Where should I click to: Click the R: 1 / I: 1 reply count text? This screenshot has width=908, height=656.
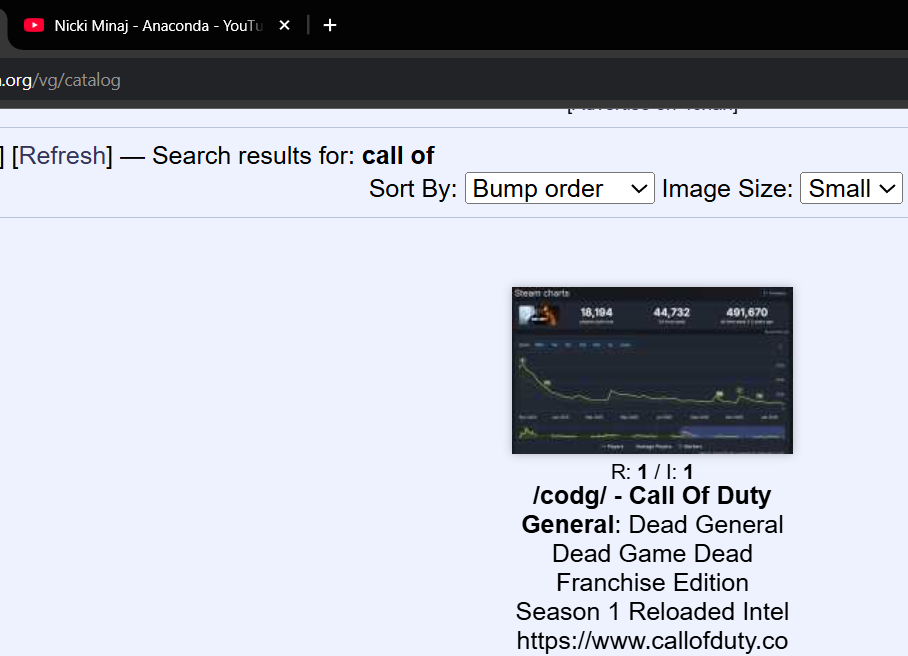[652, 472]
